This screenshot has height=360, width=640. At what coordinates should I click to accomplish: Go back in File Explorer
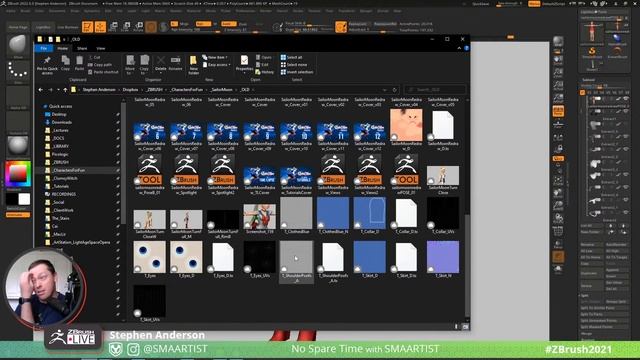click(40, 90)
